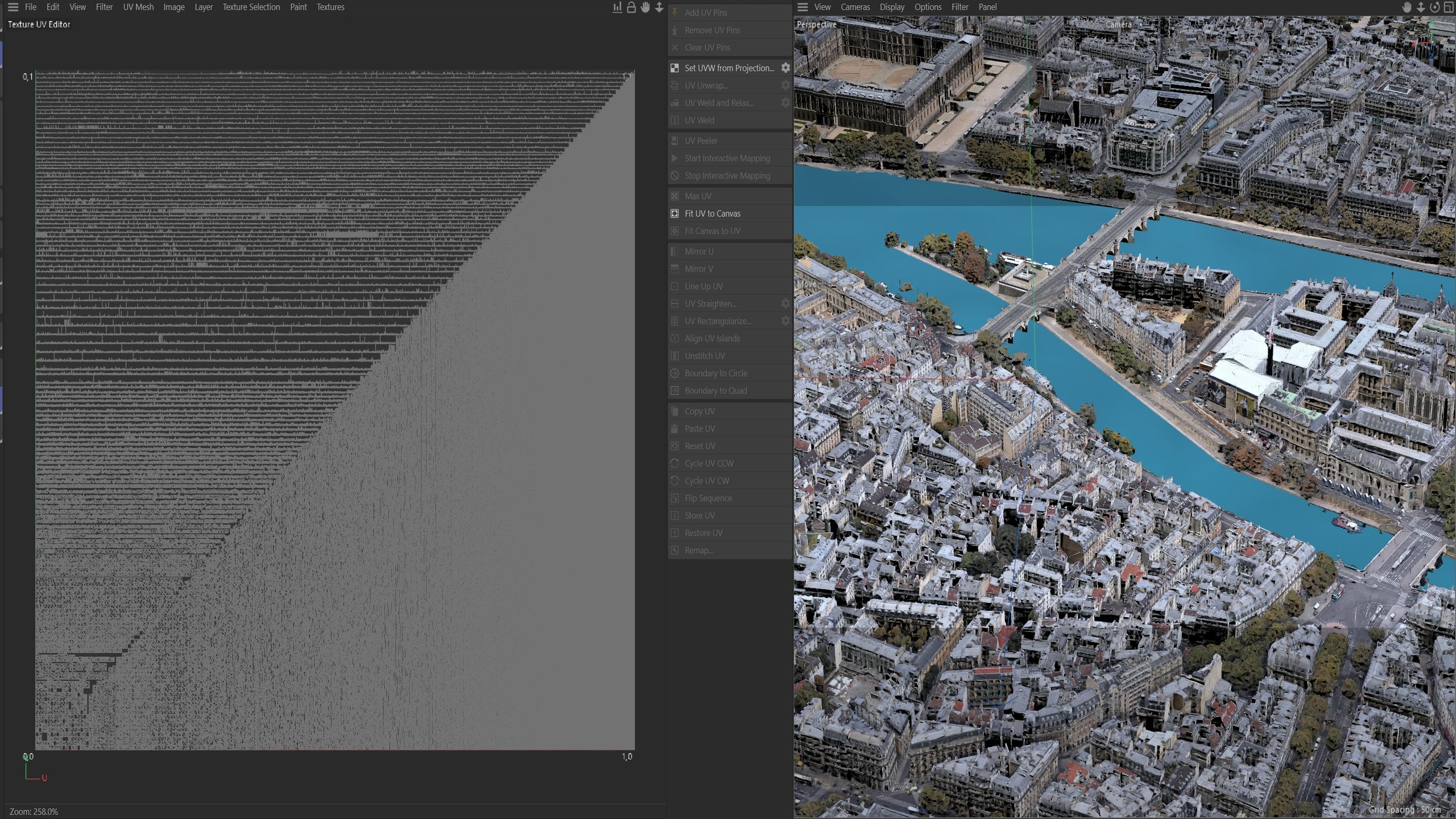
Task: Click the Zoom: 258.0% status text
Action: 34,812
